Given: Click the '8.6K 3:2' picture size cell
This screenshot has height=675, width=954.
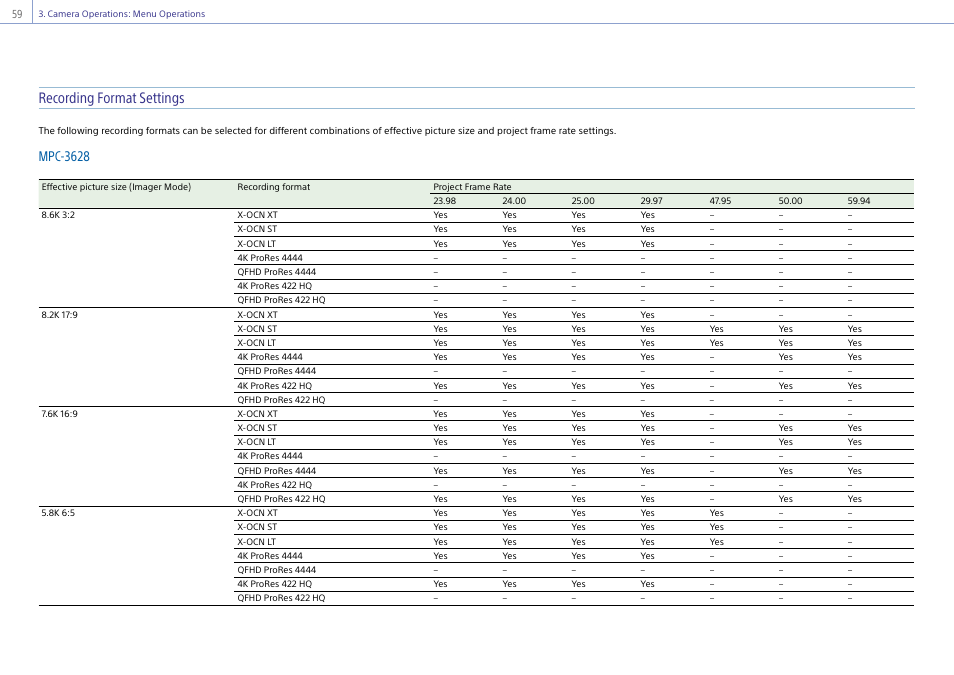Looking at the screenshot, I should pyautogui.click(x=58, y=215).
